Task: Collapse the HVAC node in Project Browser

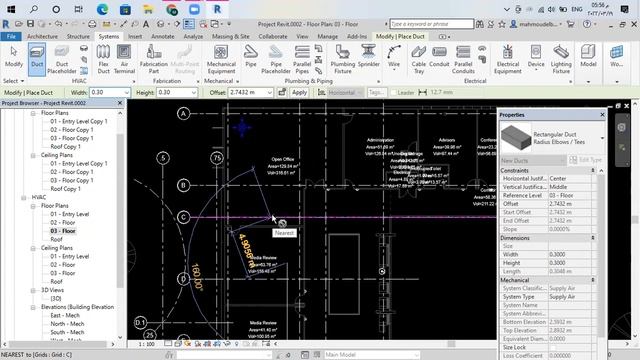Action: point(24,197)
